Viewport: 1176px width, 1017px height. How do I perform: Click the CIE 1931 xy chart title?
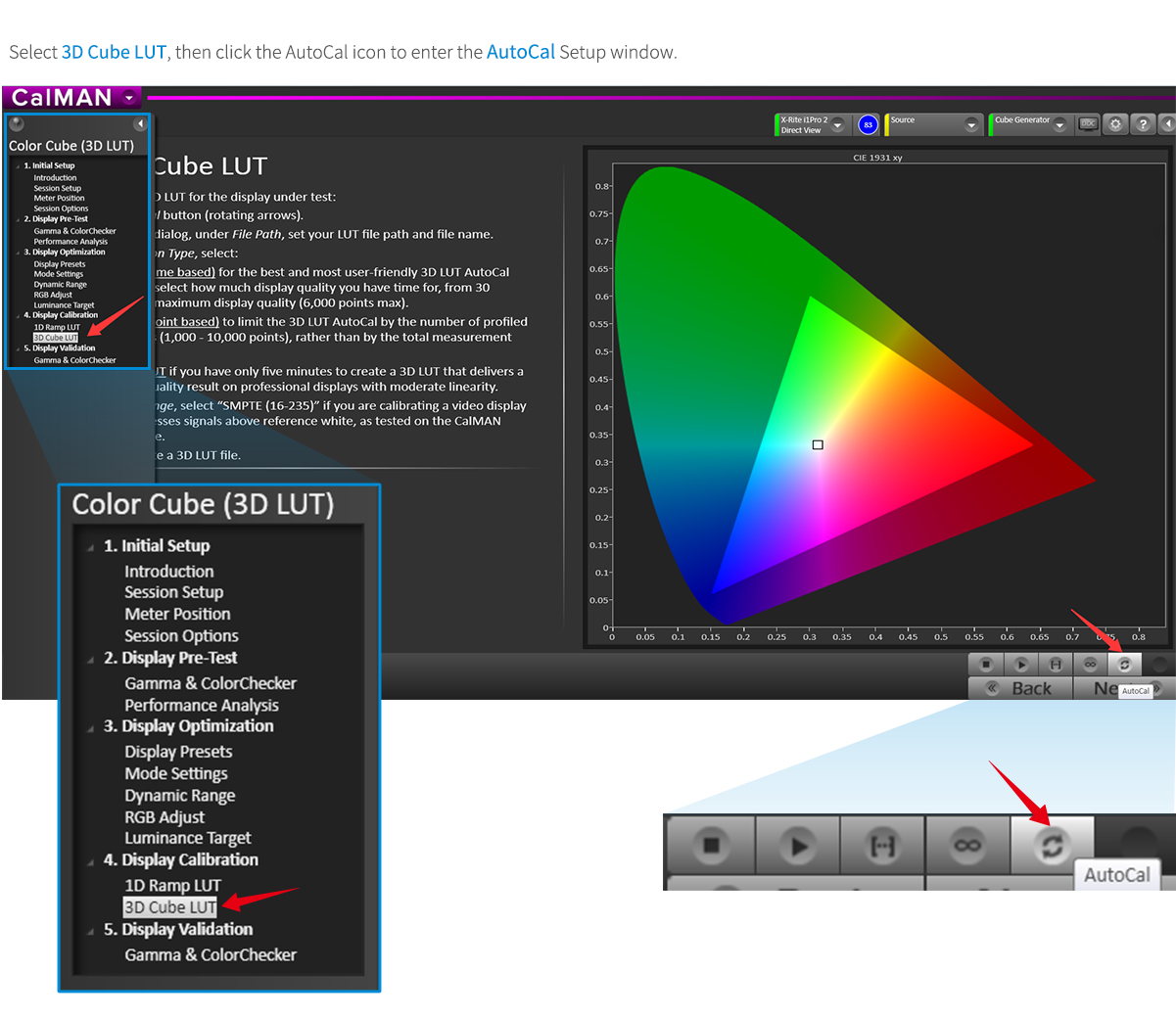point(877,158)
